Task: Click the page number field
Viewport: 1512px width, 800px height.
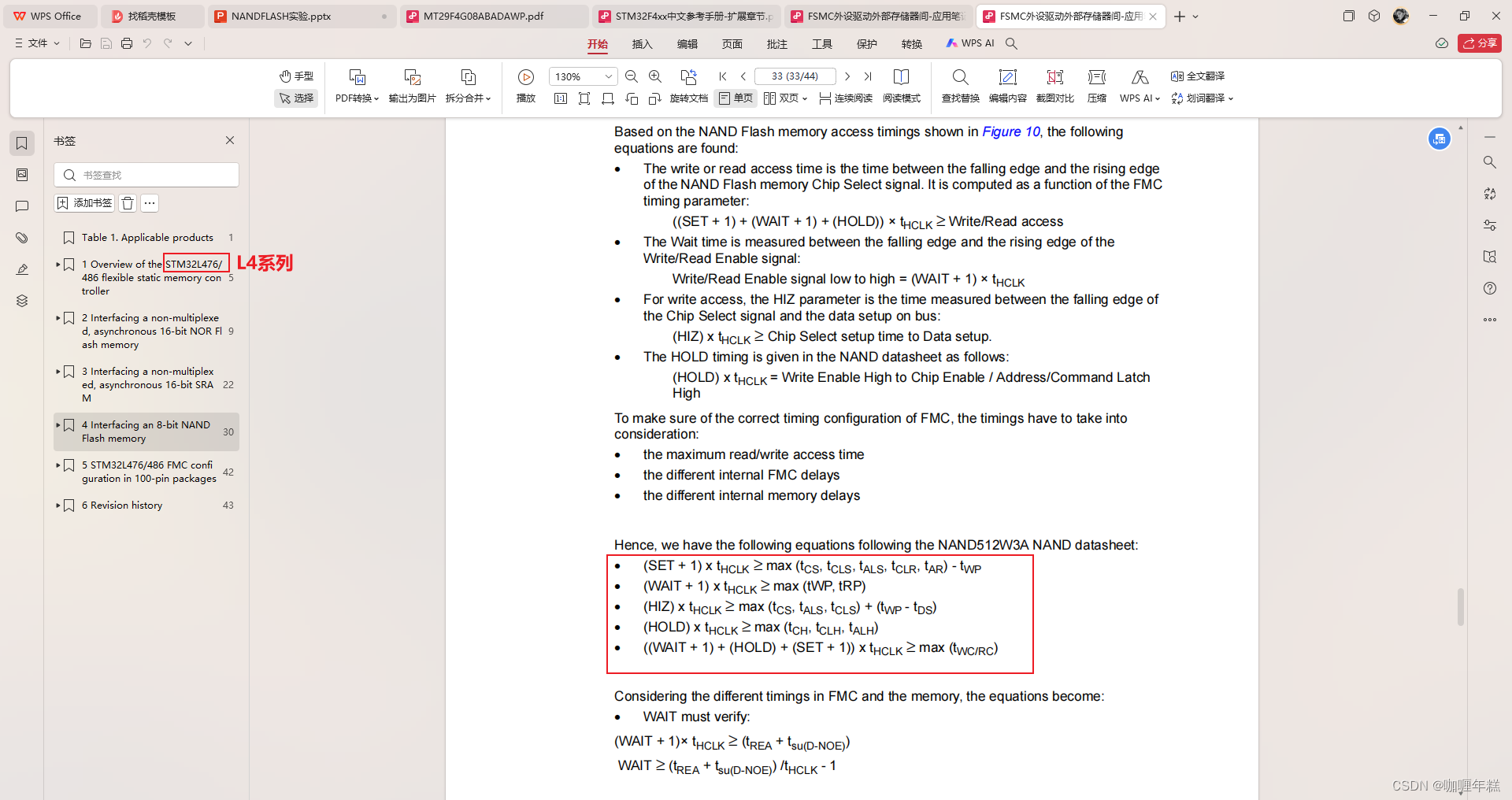Action: tap(795, 76)
